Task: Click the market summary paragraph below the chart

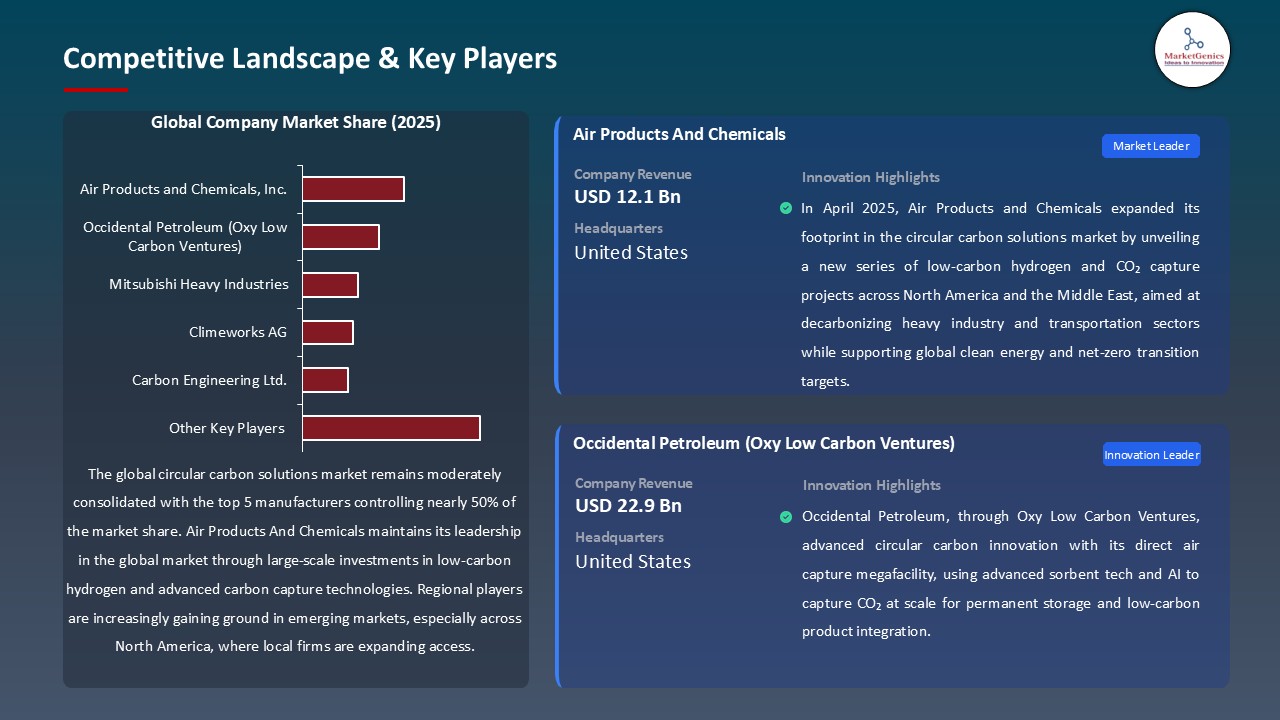Action: coord(295,560)
